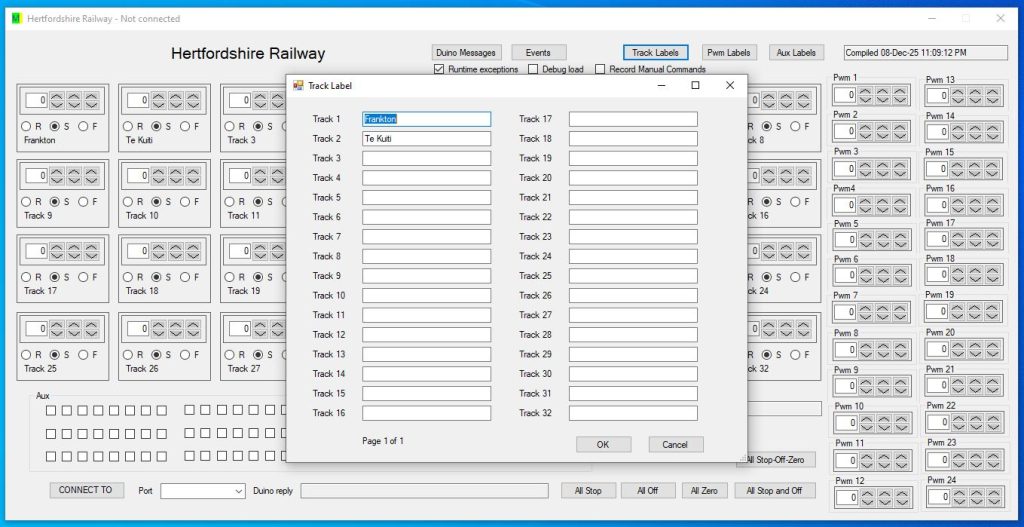1024x527 pixels.
Task: Select the F radio button for Te Kuiti
Action: point(183,127)
